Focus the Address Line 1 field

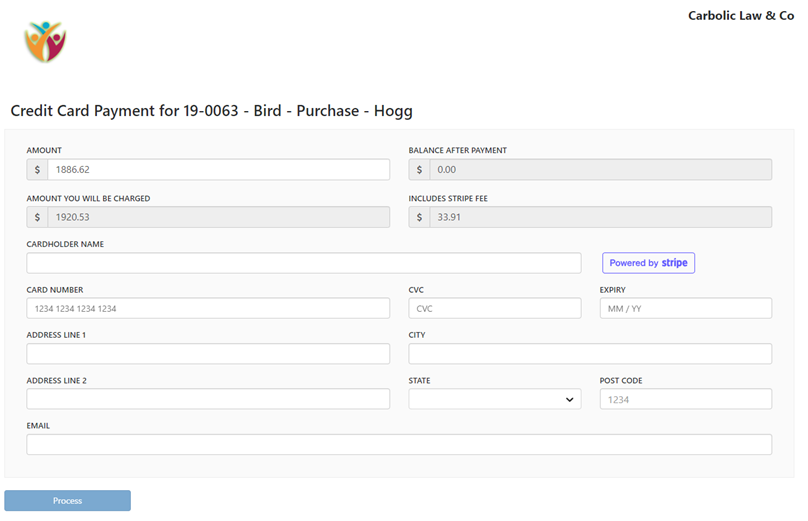[x=208, y=354]
